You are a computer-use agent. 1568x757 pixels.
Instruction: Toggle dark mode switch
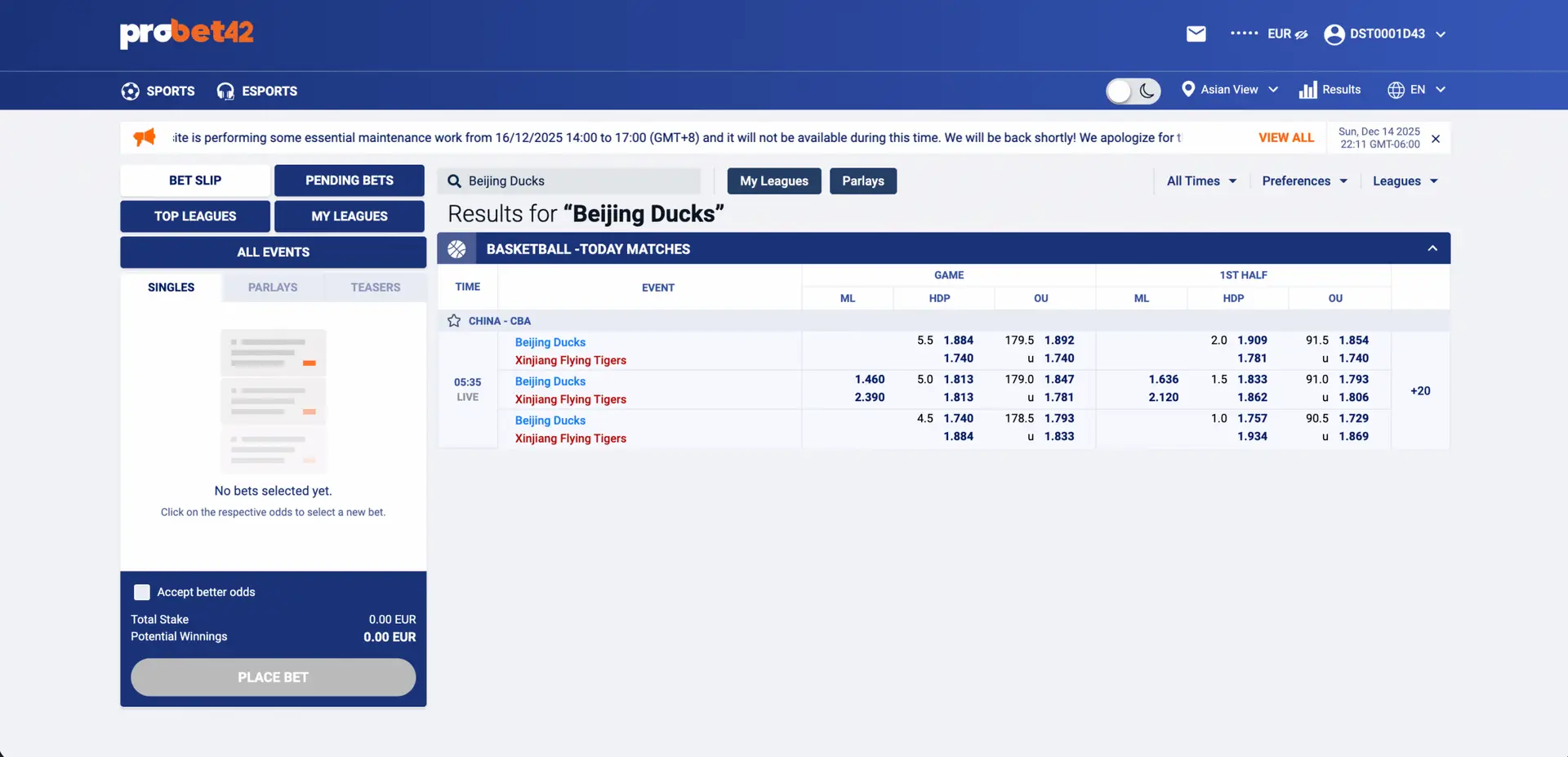(1132, 91)
